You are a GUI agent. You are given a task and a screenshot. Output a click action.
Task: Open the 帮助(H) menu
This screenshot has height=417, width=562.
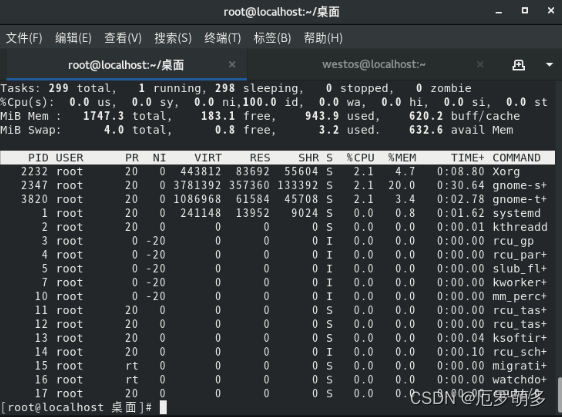(x=323, y=38)
